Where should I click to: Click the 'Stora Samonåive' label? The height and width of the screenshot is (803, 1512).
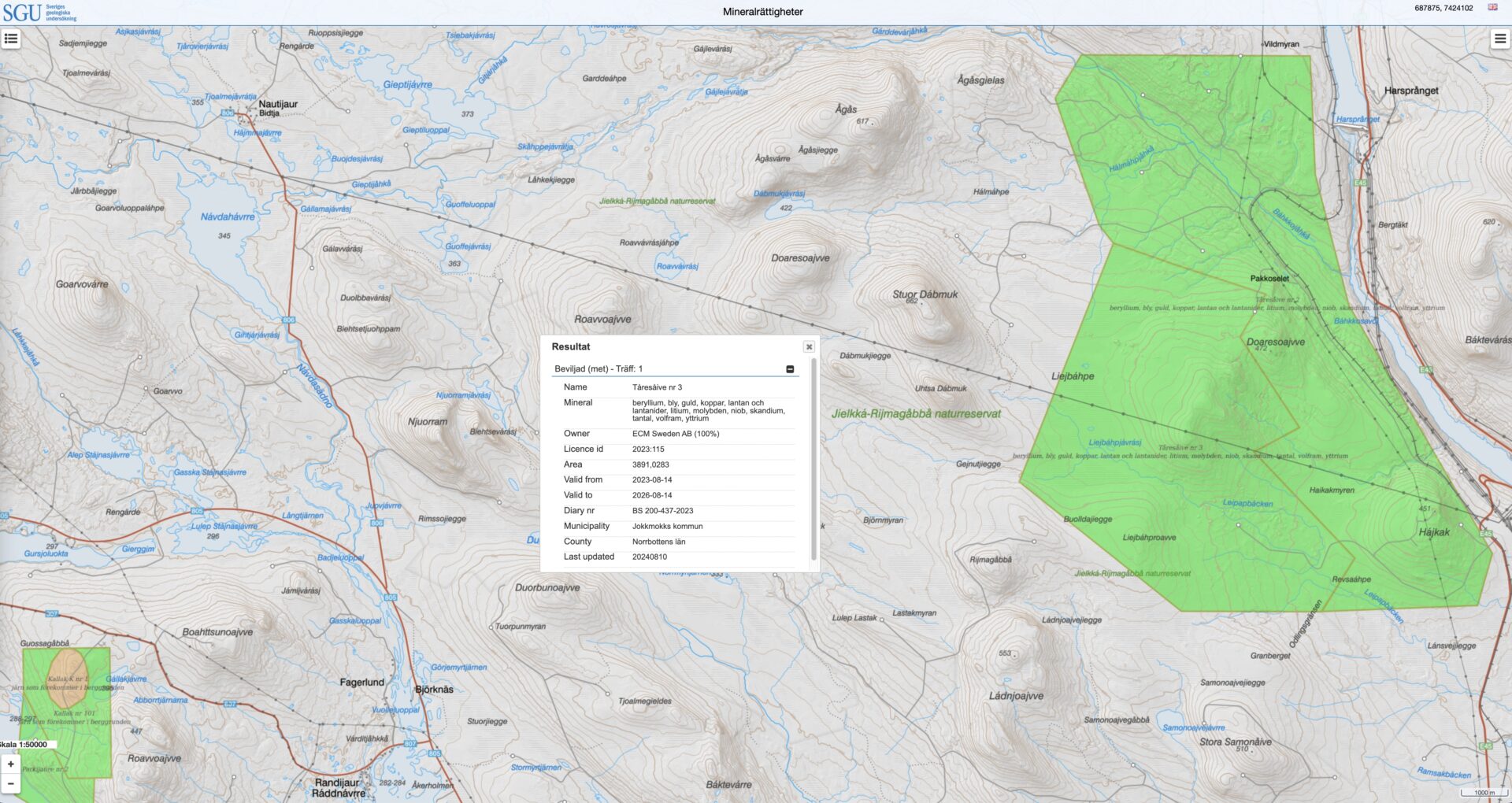point(1236,742)
